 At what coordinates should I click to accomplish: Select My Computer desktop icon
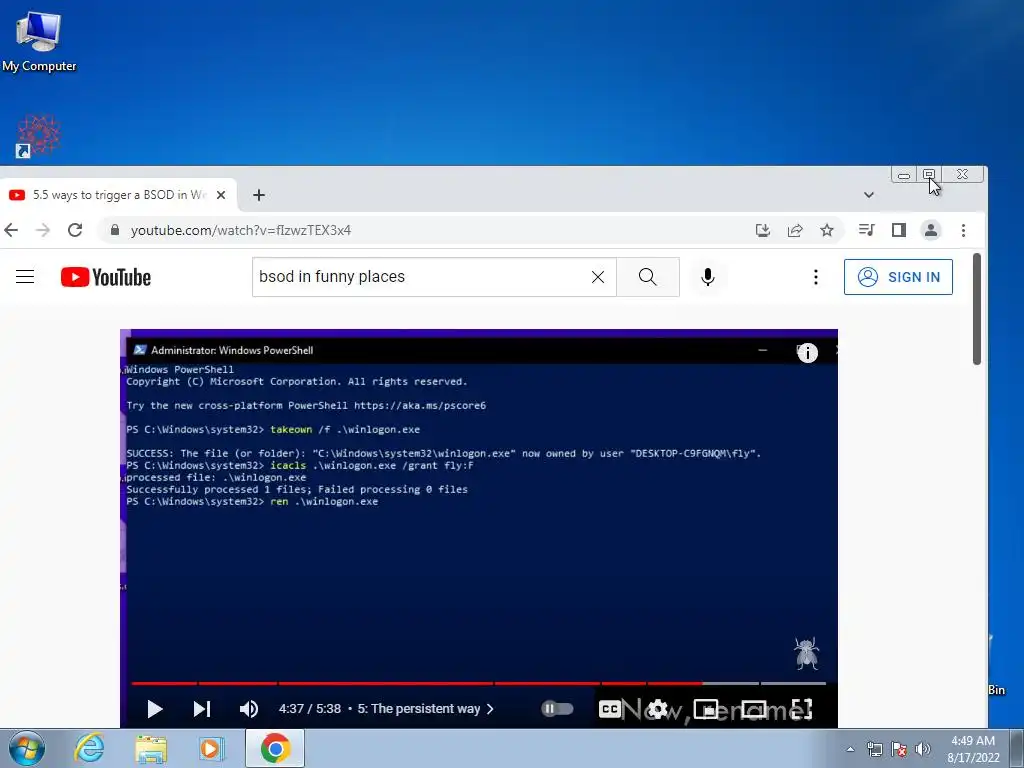(39, 42)
